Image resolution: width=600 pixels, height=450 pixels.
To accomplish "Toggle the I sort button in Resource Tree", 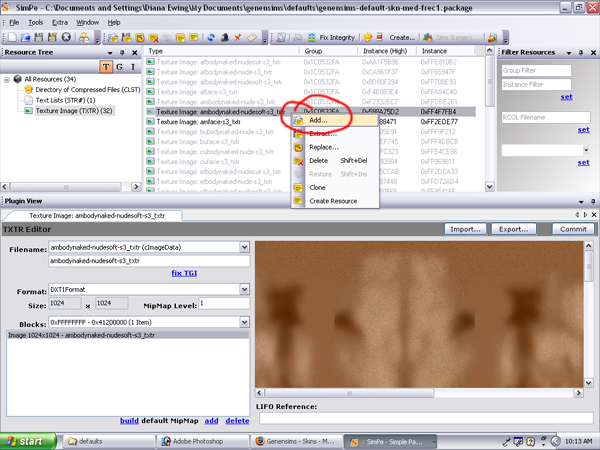I will click(133, 67).
